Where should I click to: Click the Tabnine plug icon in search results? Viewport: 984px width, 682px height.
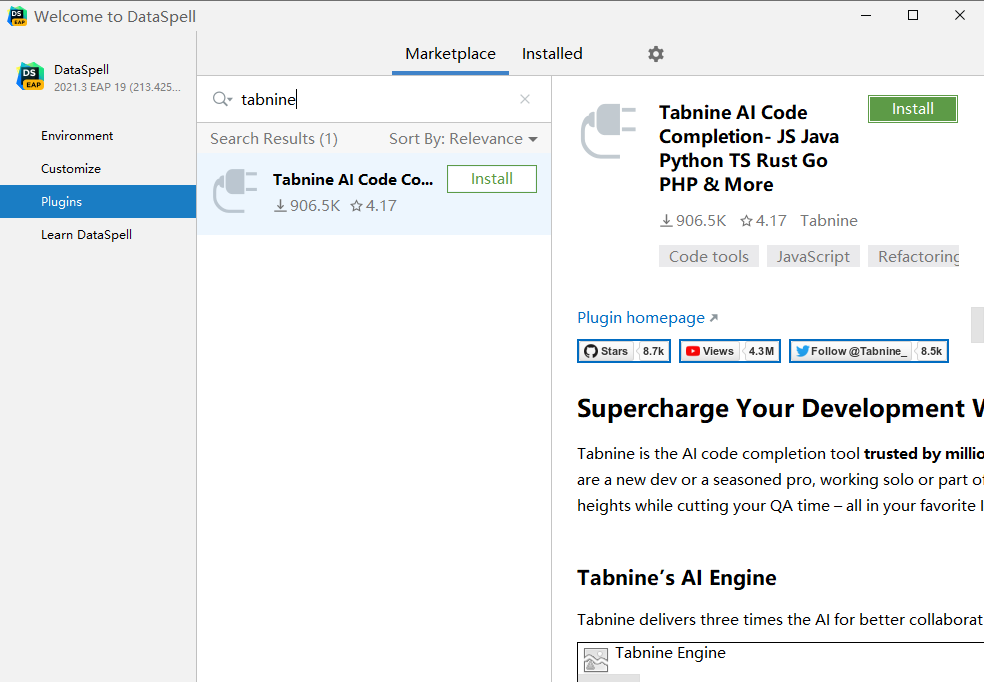coord(235,191)
